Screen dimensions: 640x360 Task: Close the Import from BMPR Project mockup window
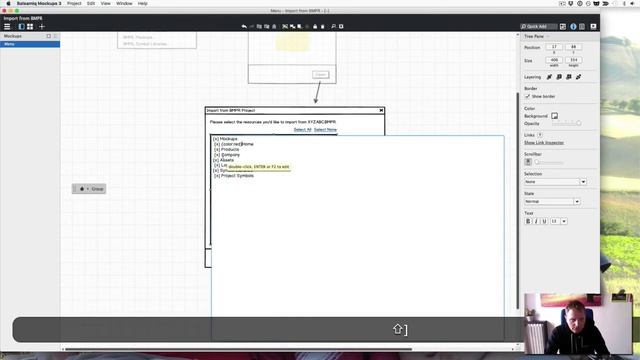[381, 110]
